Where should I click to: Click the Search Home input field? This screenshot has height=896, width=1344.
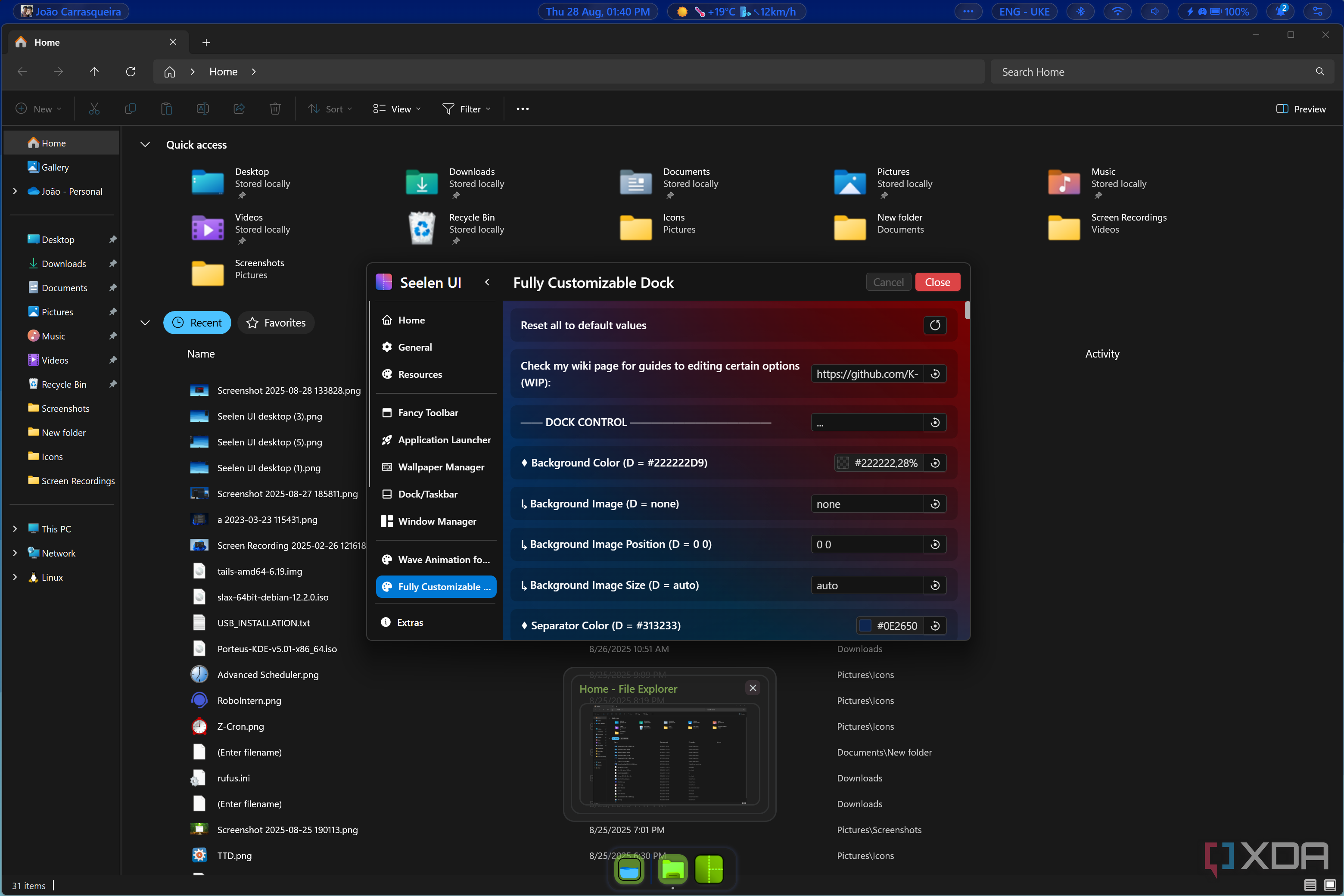tap(1162, 72)
